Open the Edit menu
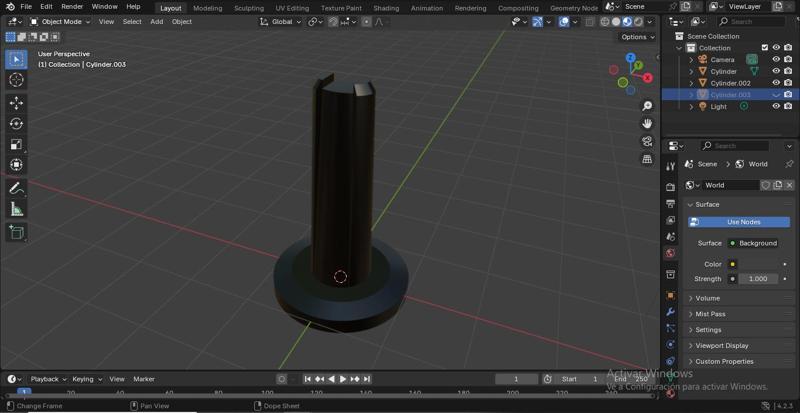 click(x=46, y=7)
